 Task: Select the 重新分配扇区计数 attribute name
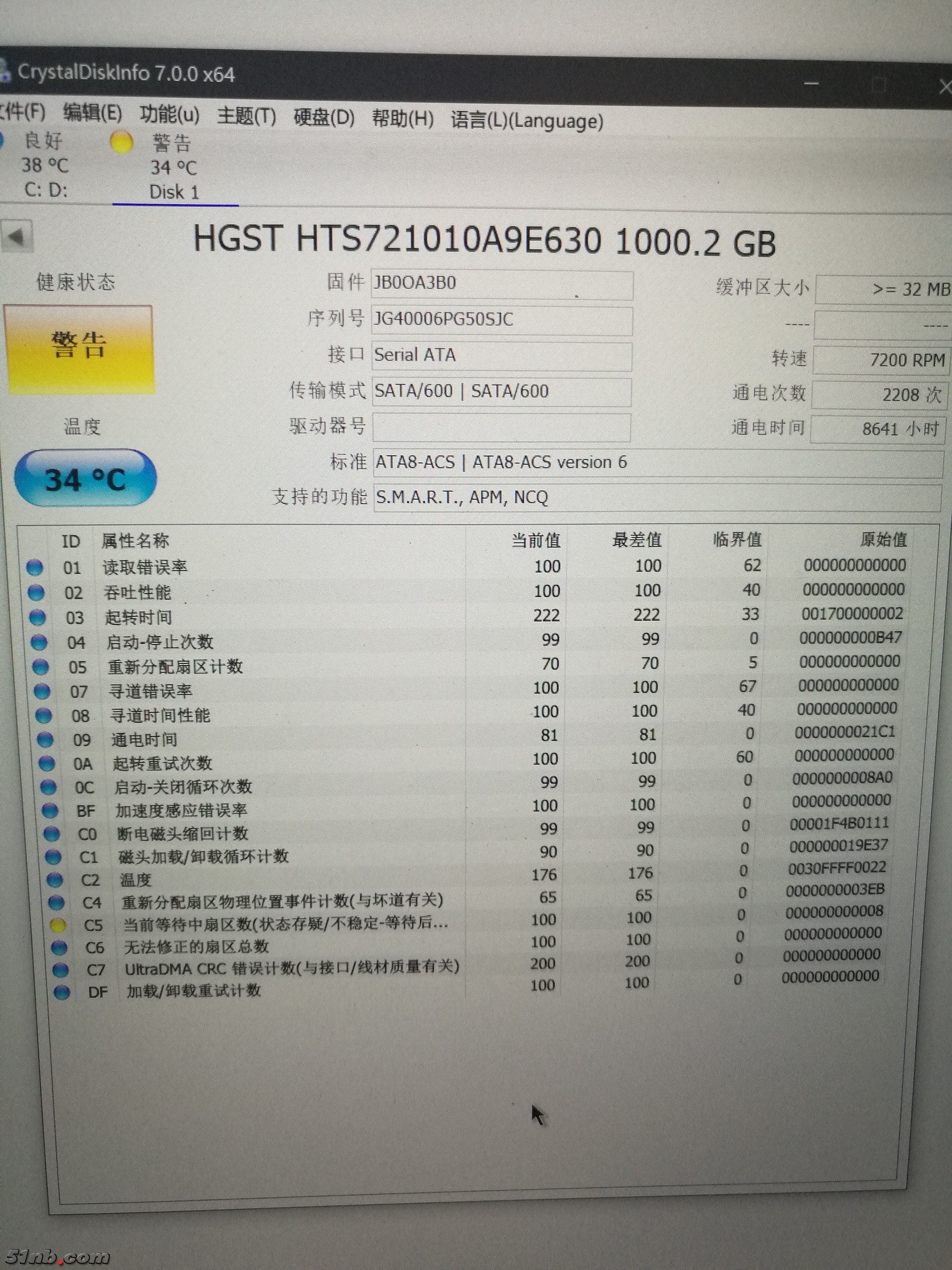pos(176,667)
